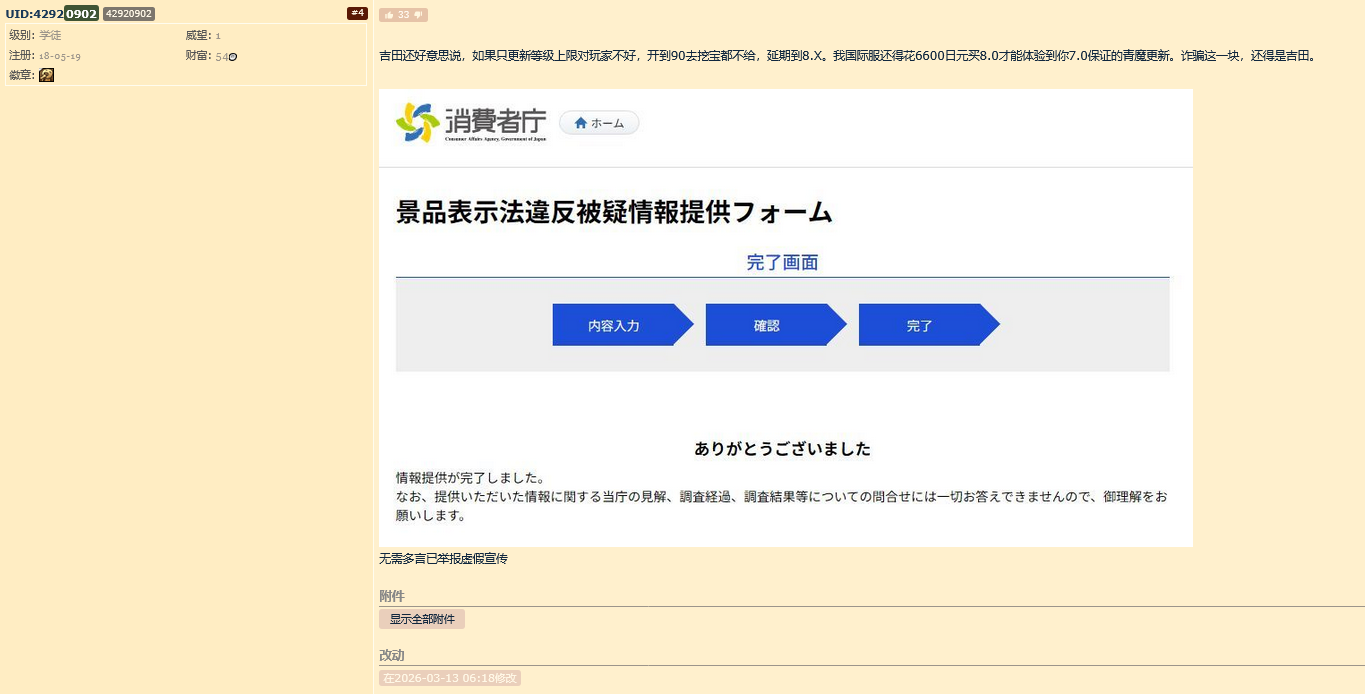This screenshot has height=694, width=1365.
Task: Open the #4 floor number link
Action: (x=357, y=13)
